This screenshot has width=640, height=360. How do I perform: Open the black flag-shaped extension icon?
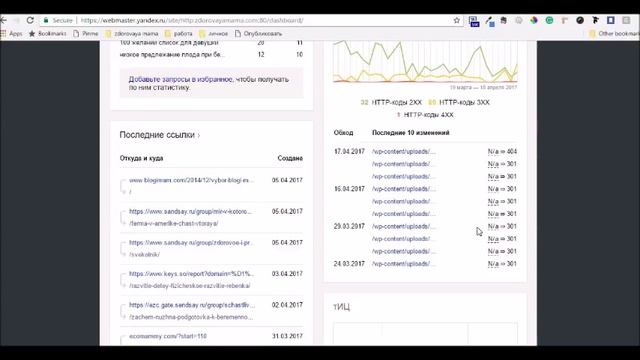[x=596, y=20]
